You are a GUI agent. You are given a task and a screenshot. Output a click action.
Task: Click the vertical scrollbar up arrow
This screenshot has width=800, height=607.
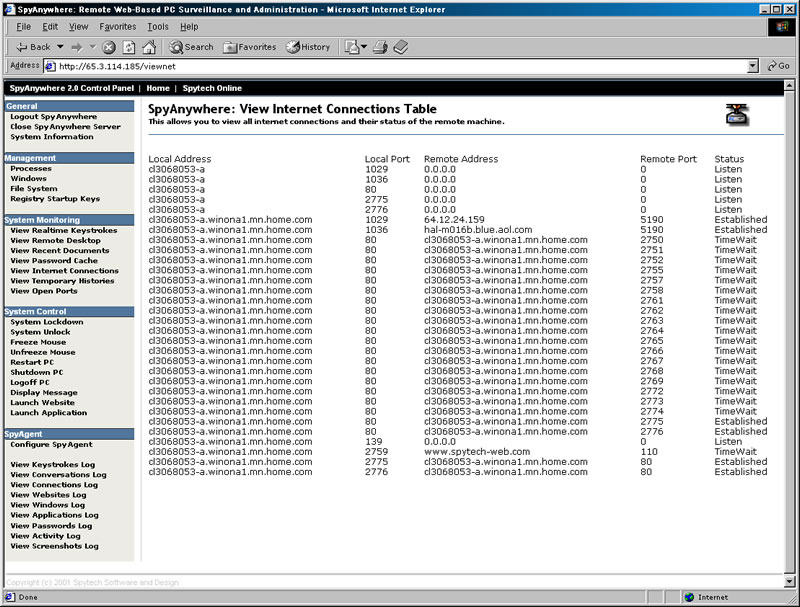[789, 86]
